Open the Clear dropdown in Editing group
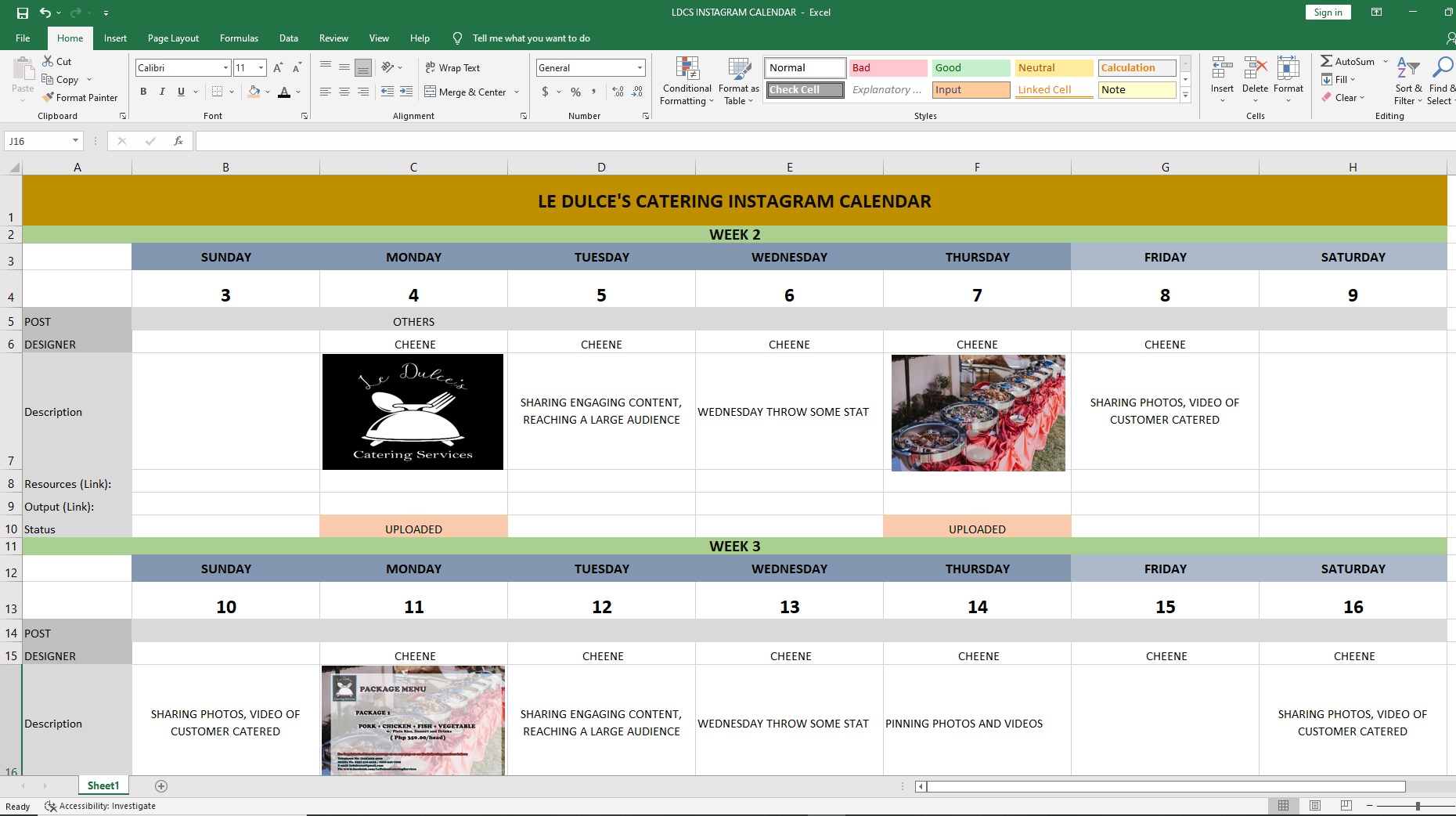1456x816 pixels. pos(1342,98)
